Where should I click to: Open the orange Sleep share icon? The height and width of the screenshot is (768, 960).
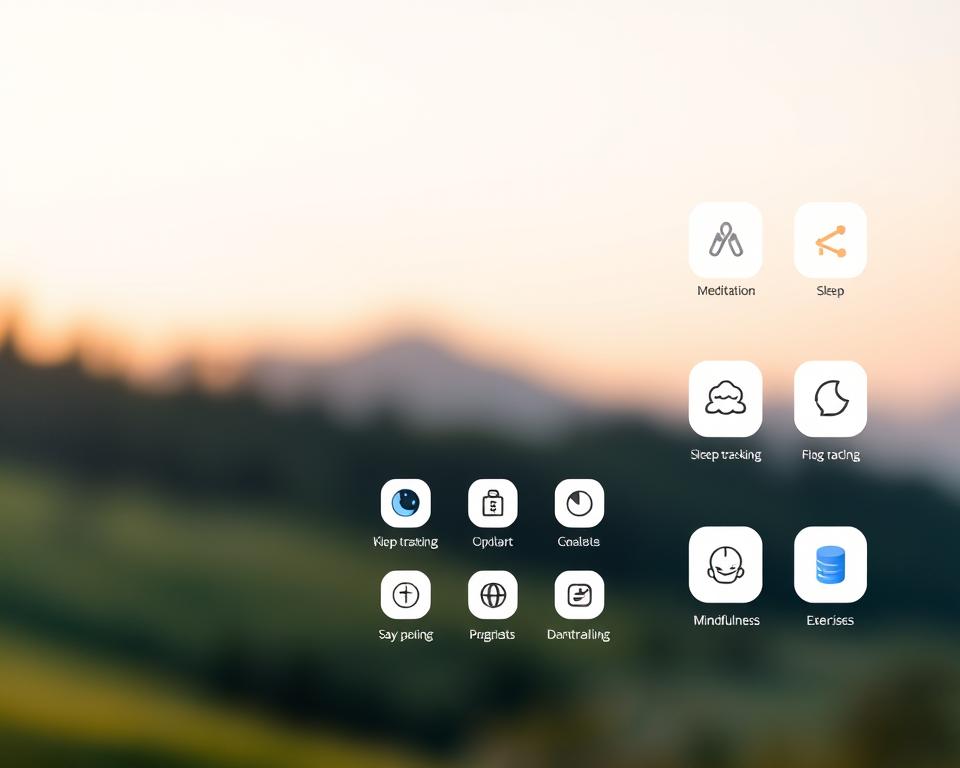tap(830, 240)
